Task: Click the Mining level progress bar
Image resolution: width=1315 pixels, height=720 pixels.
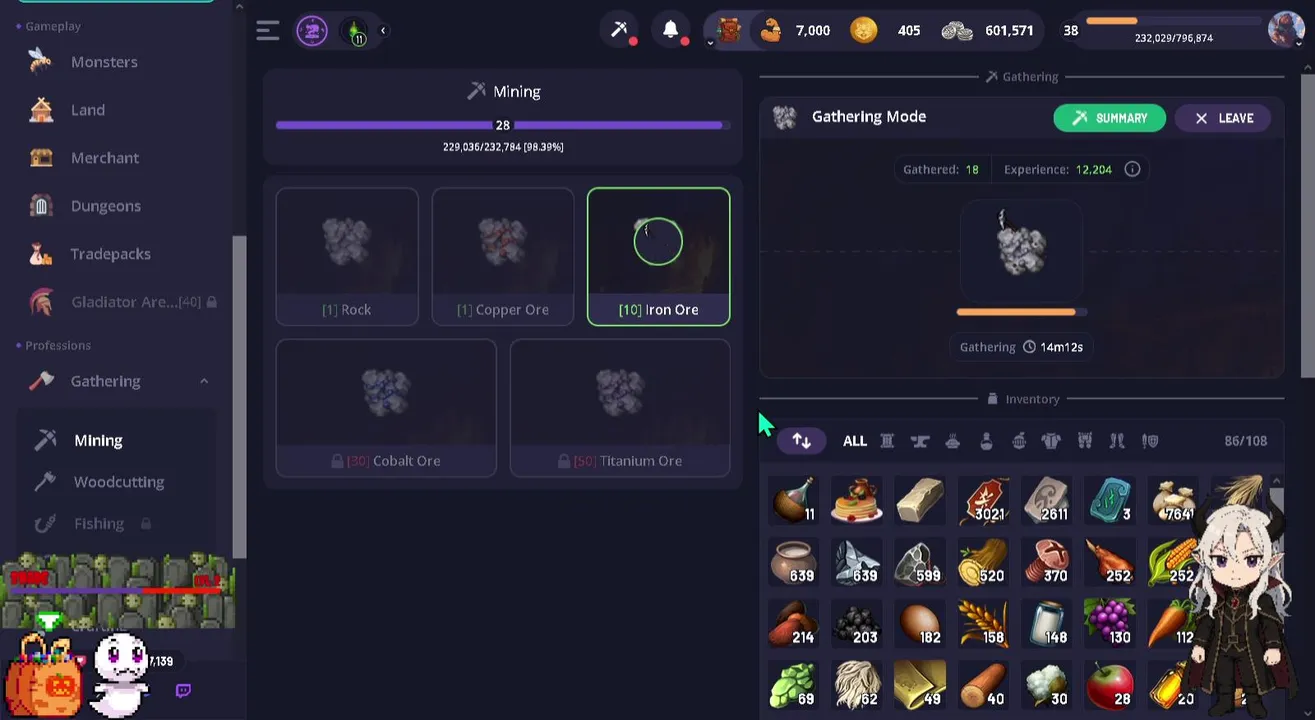Action: [x=503, y=125]
